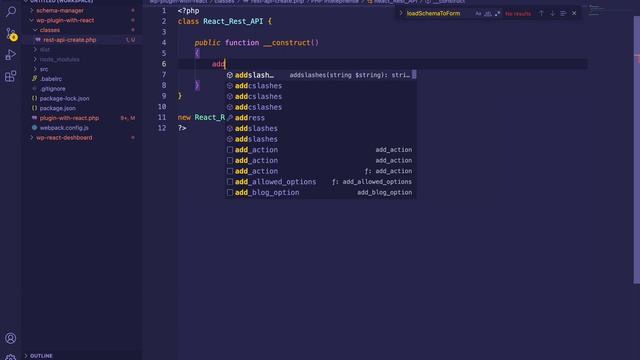Click the icon beside add_blog_option suggestion

pyautogui.click(x=230, y=192)
